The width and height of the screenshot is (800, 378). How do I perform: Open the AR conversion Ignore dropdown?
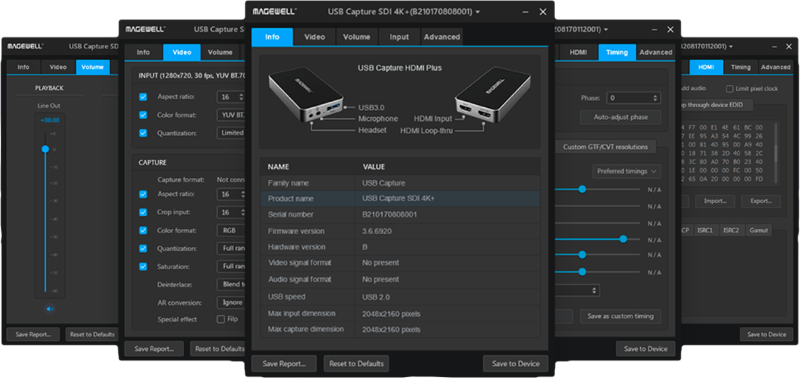click(231, 303)
